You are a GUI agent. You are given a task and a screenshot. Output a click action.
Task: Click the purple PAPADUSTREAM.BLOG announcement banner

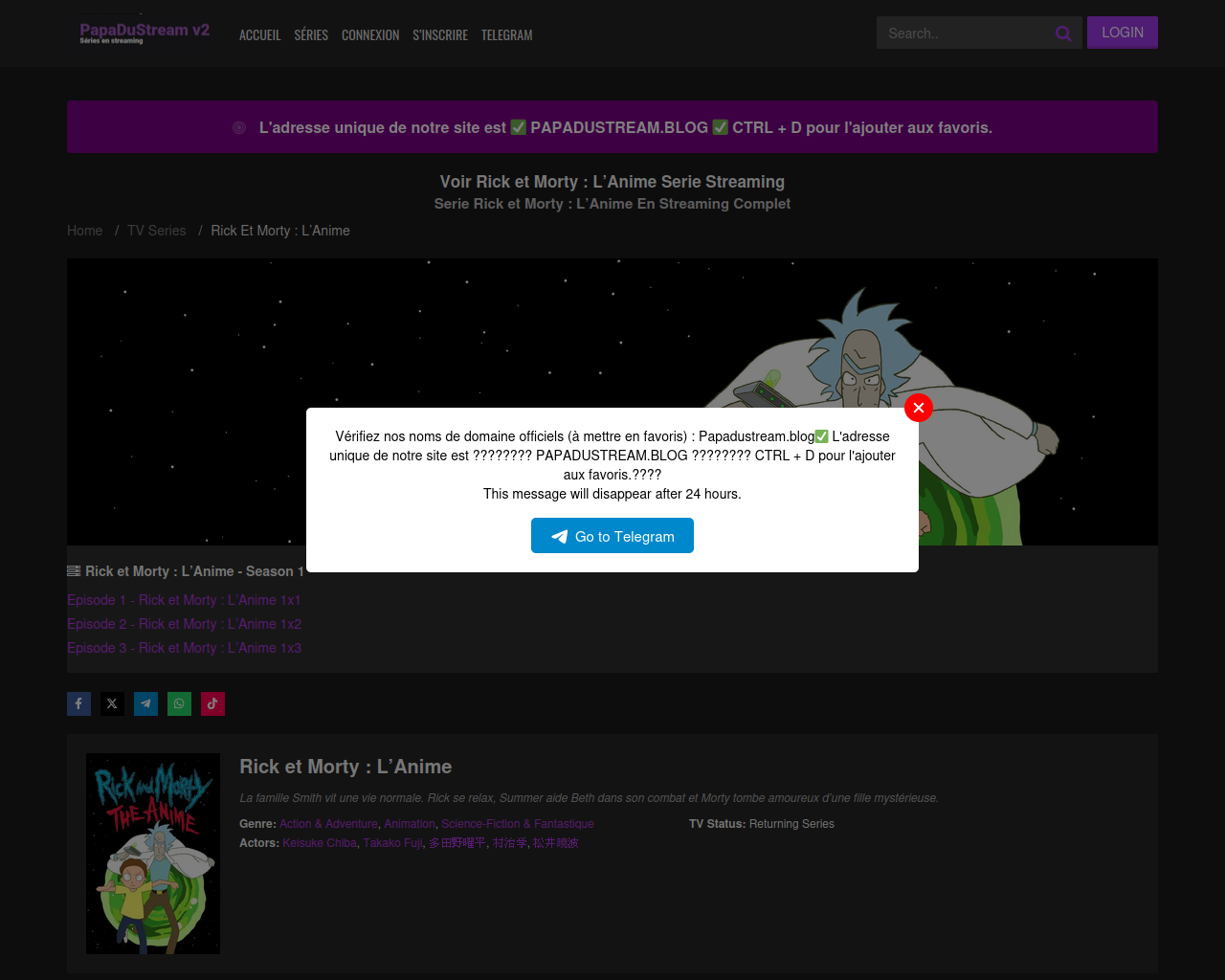612,127
